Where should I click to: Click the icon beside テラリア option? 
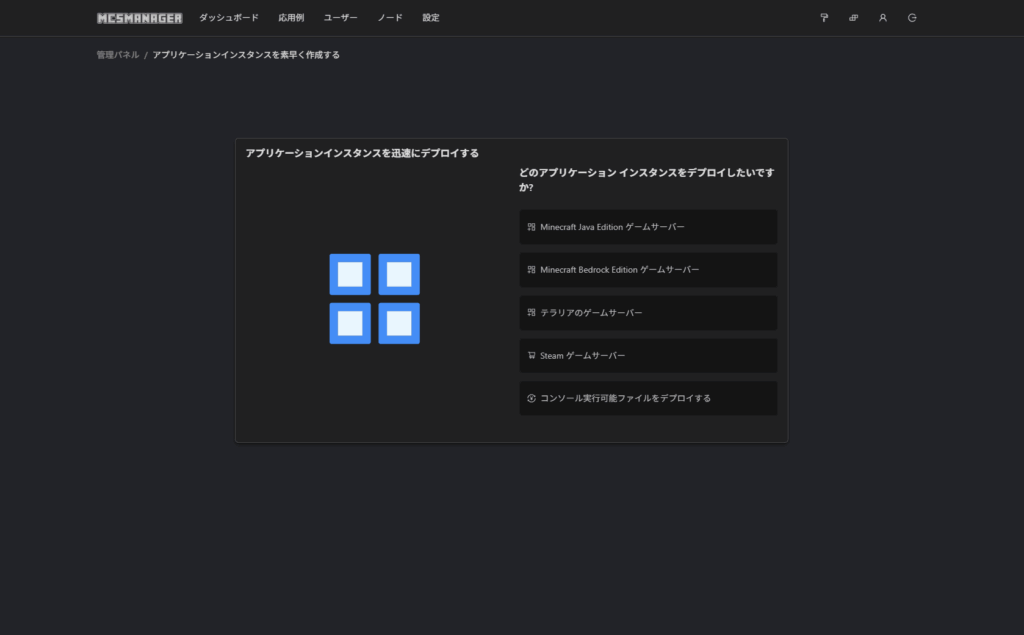click(x=532, y=312)
